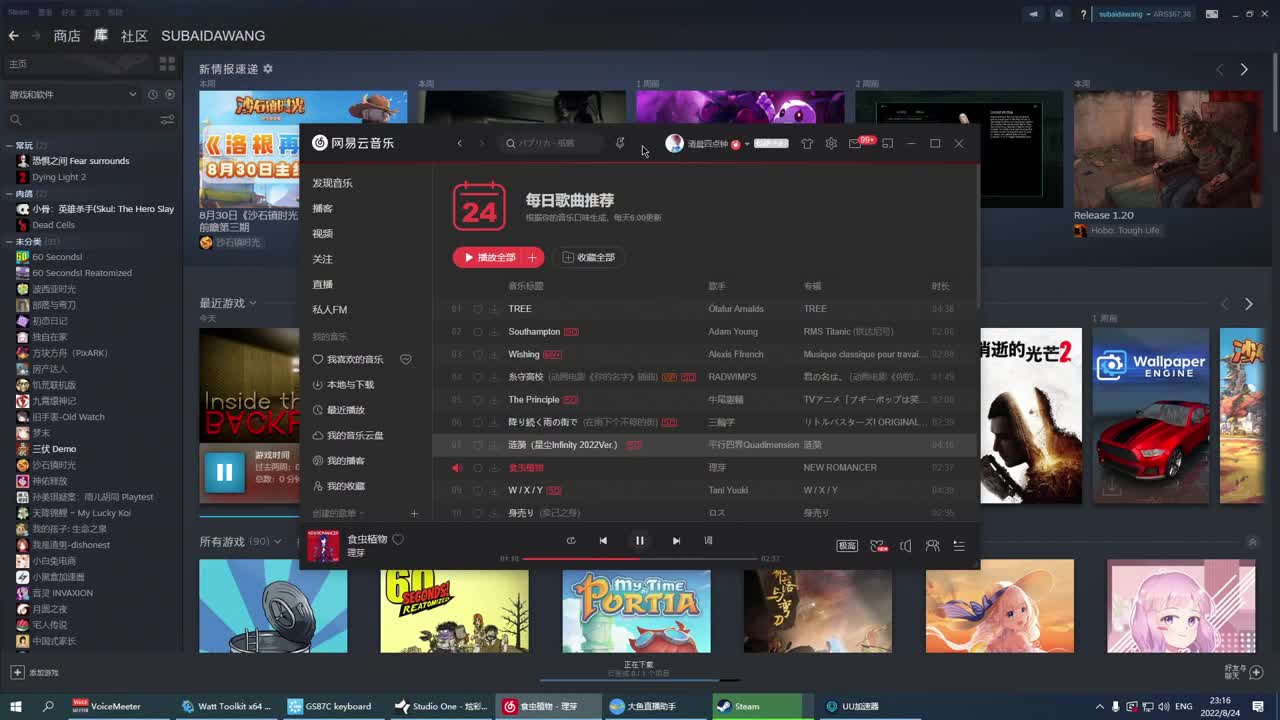Click the 收藏全部 collect all button

(x=589, y=257)
